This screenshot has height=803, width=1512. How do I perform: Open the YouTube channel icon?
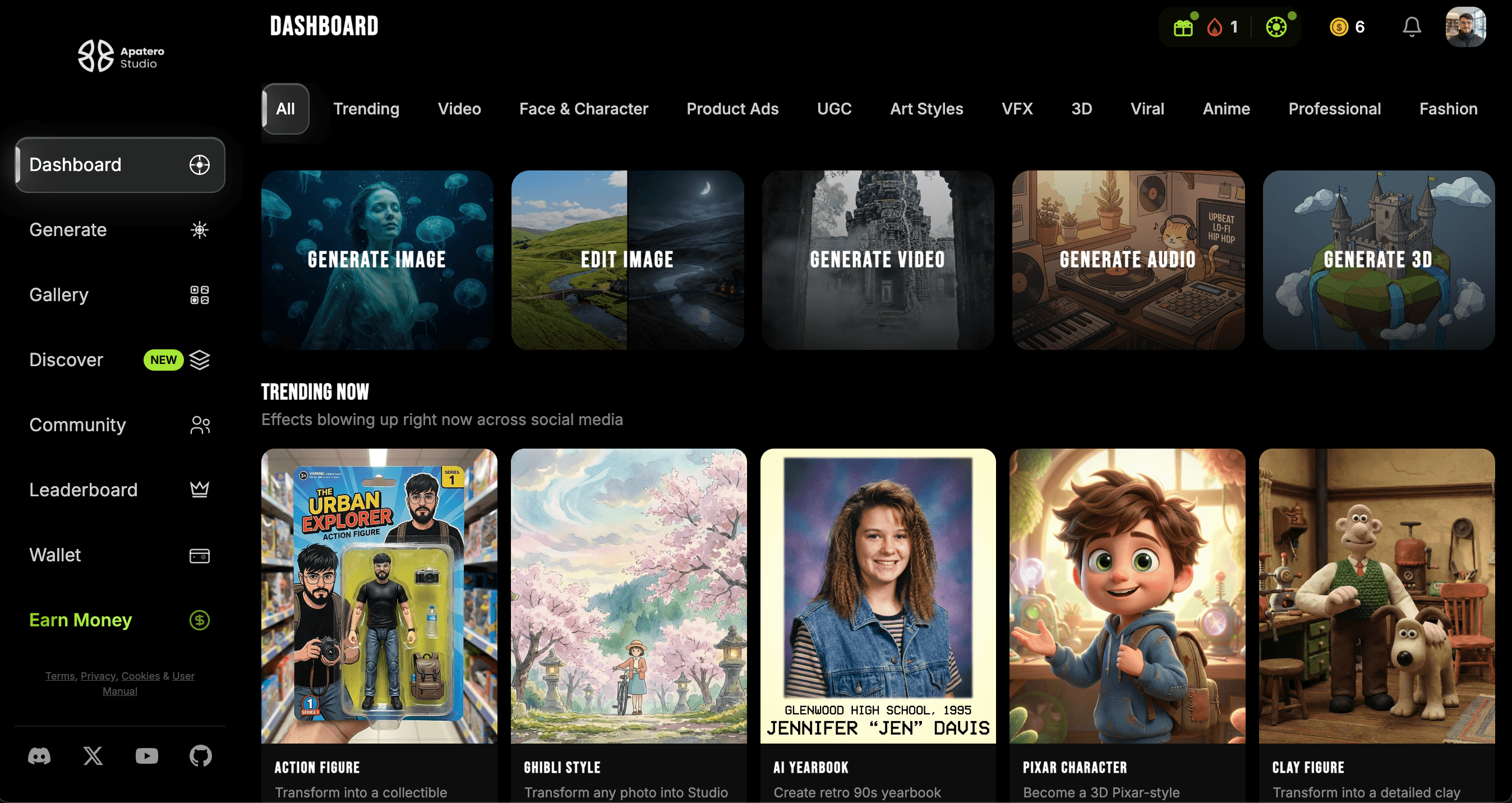147,756
